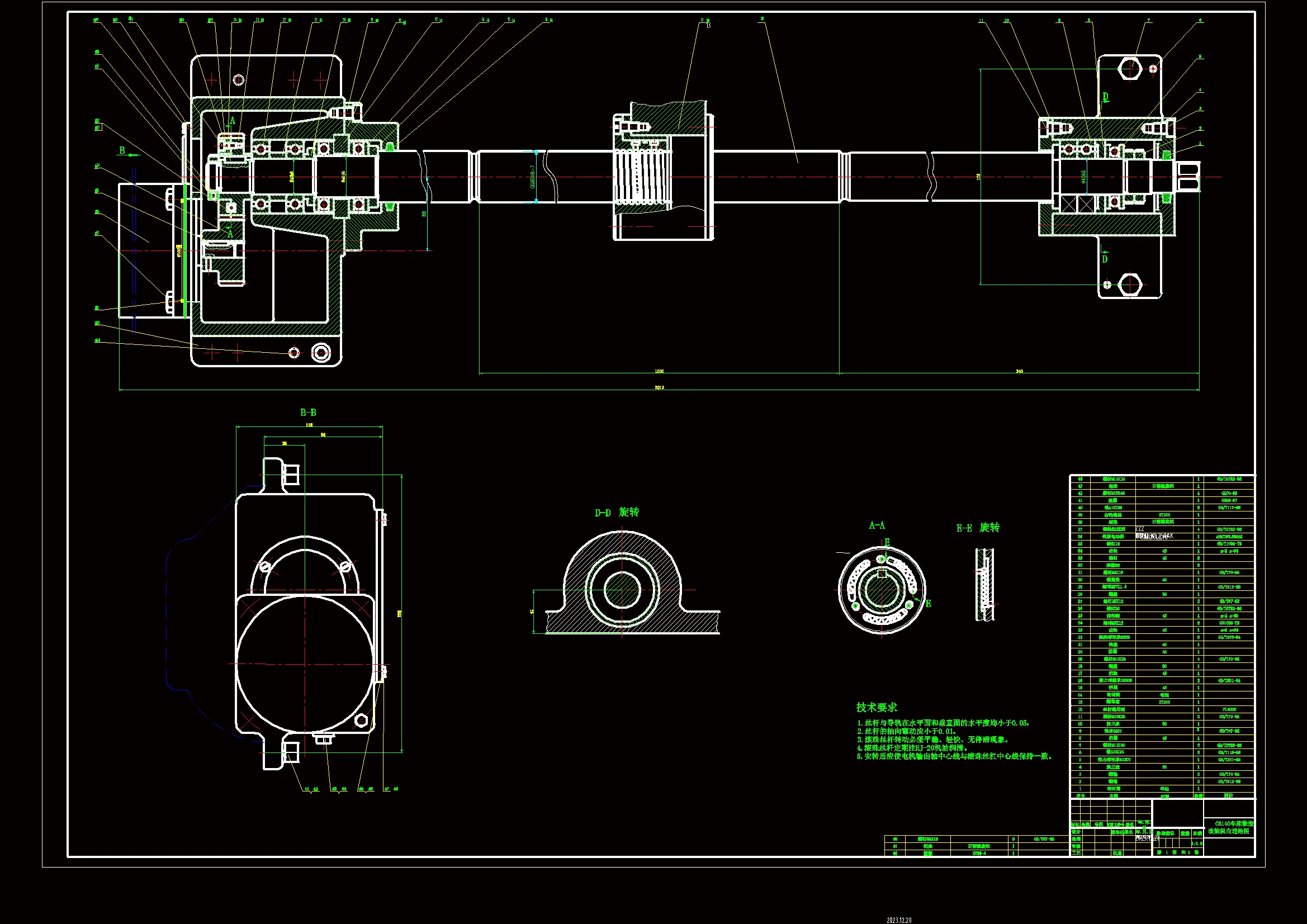Screen dimensions: 1307x924
Task: Select the 技术要求 heading text
Action: coord(876,707)
